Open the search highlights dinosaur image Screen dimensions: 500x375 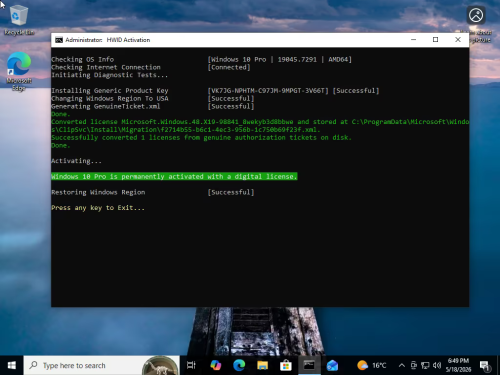click(x=160, y=366)
